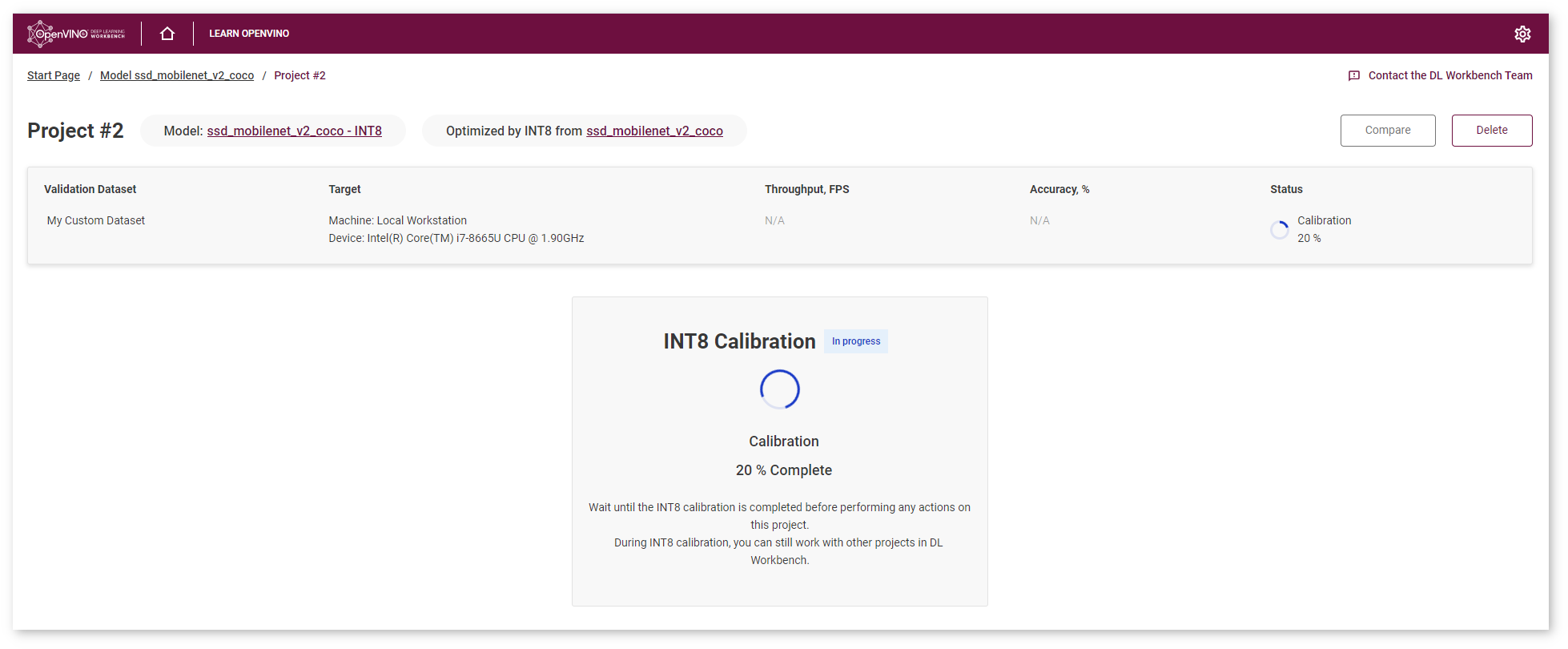Click the 20 % Complete text

tap(784, 470)
